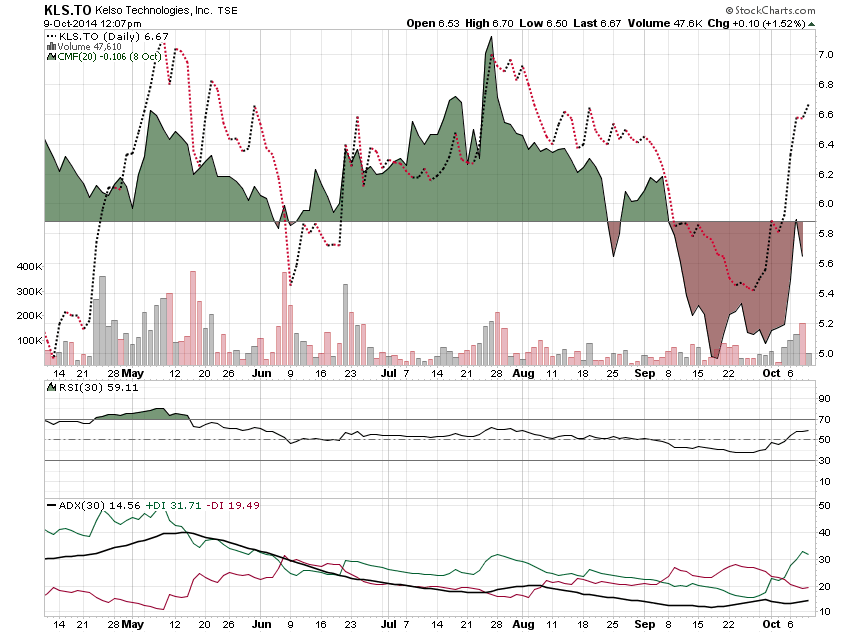Select the Sep marker under the price panel
The height and width of the screenshot is (633, 850).
[645, 373]
